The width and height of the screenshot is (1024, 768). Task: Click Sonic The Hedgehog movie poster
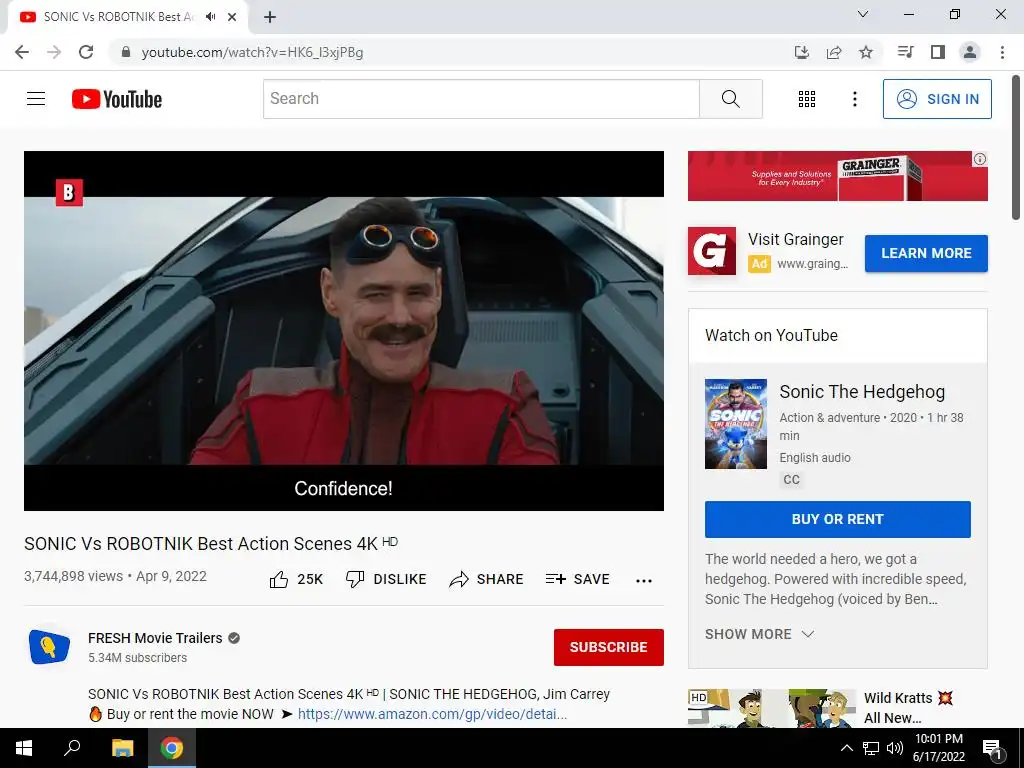tap(736, 424)
